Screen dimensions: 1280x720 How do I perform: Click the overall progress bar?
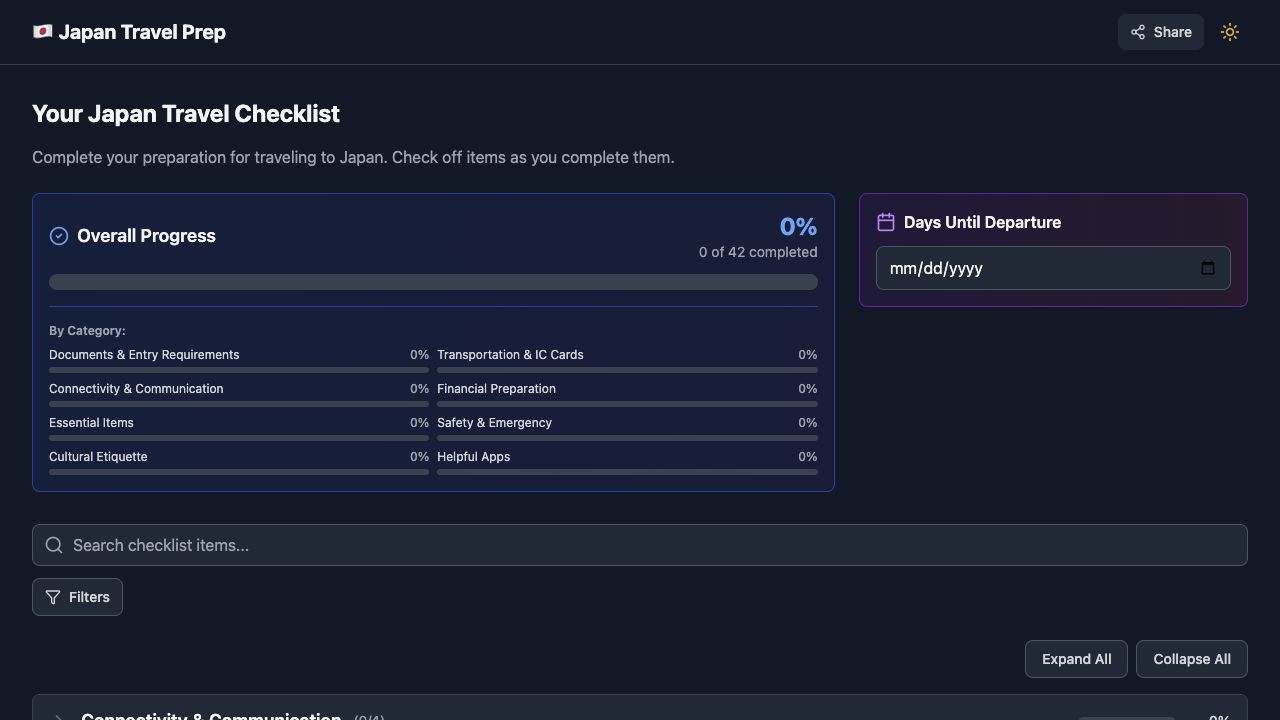tap(433, 282)
